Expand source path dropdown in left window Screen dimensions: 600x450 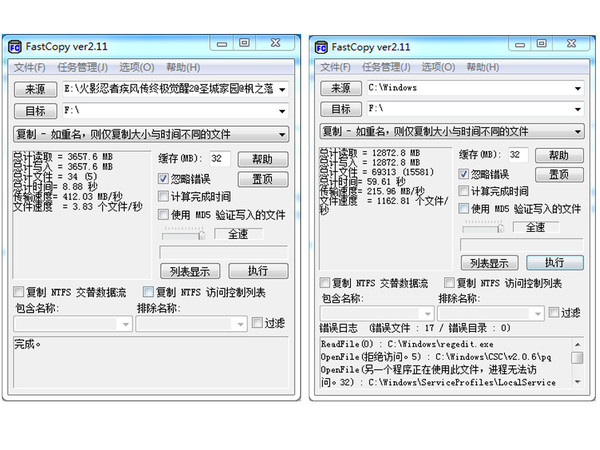point(282,90)
